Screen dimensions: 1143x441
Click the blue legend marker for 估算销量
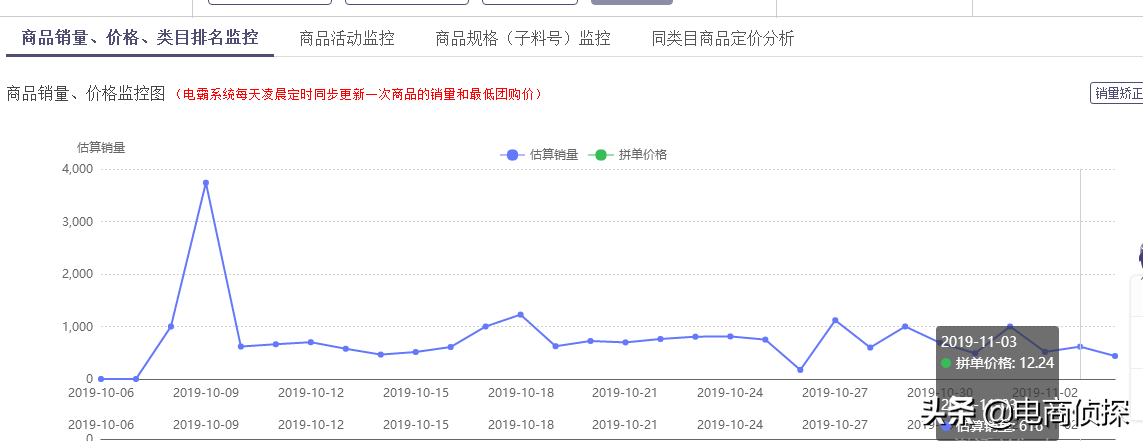pos(512,155)
